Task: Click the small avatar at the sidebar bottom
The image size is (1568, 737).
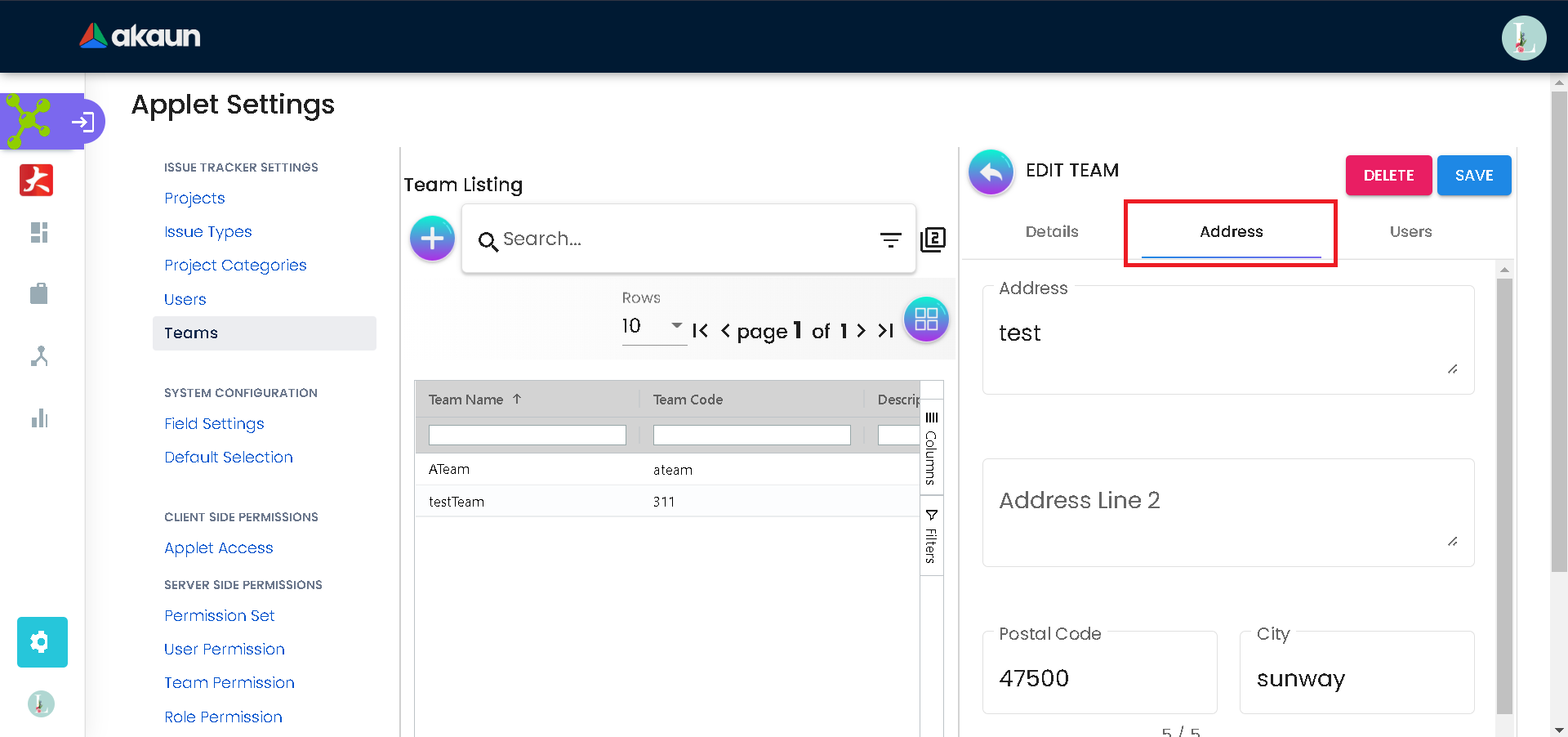Action: click(x=41, y=703)
